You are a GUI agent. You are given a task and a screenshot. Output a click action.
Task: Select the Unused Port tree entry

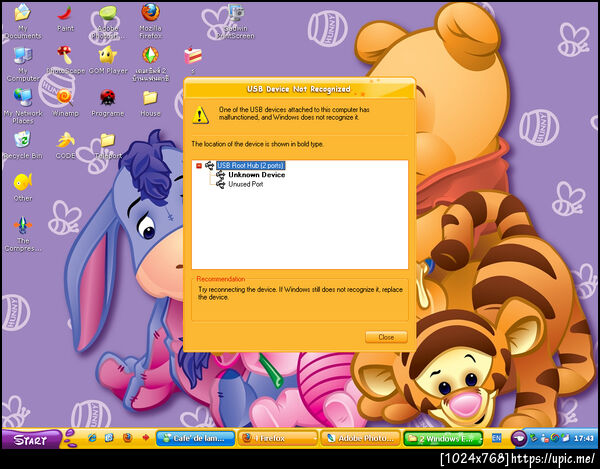click(x=246, y=184)
